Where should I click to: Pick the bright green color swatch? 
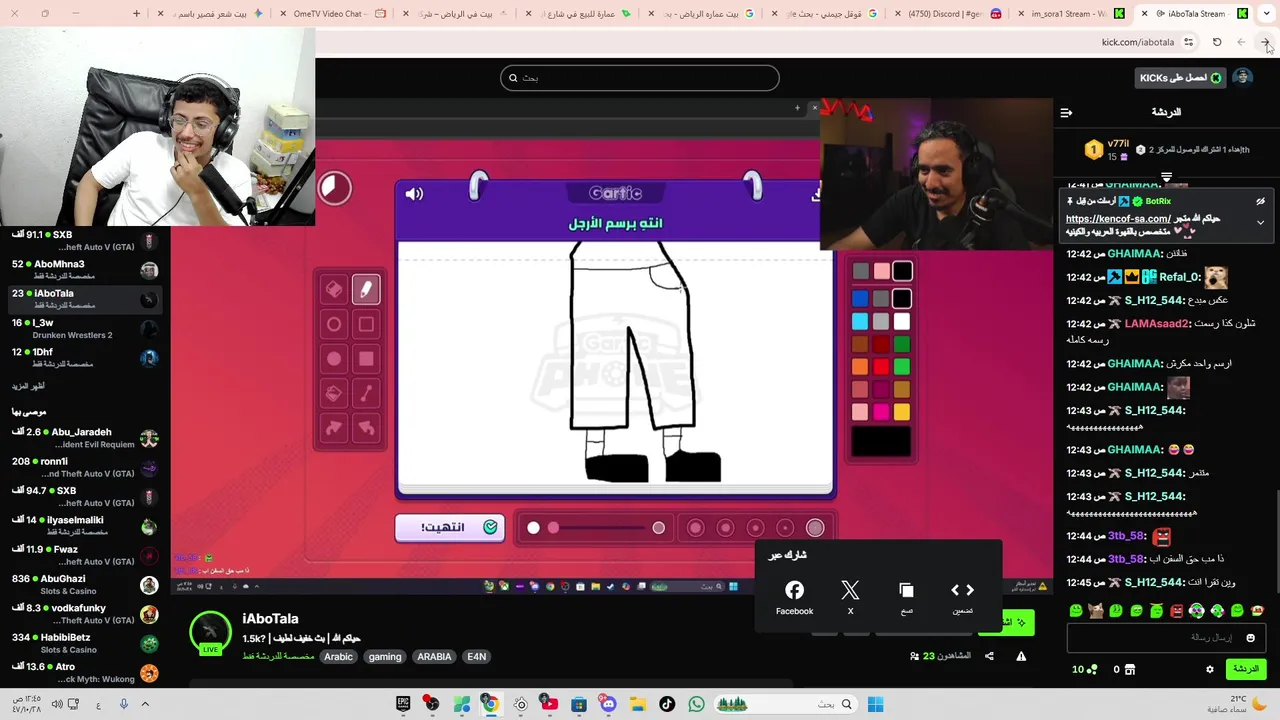[x=902, y=367]
